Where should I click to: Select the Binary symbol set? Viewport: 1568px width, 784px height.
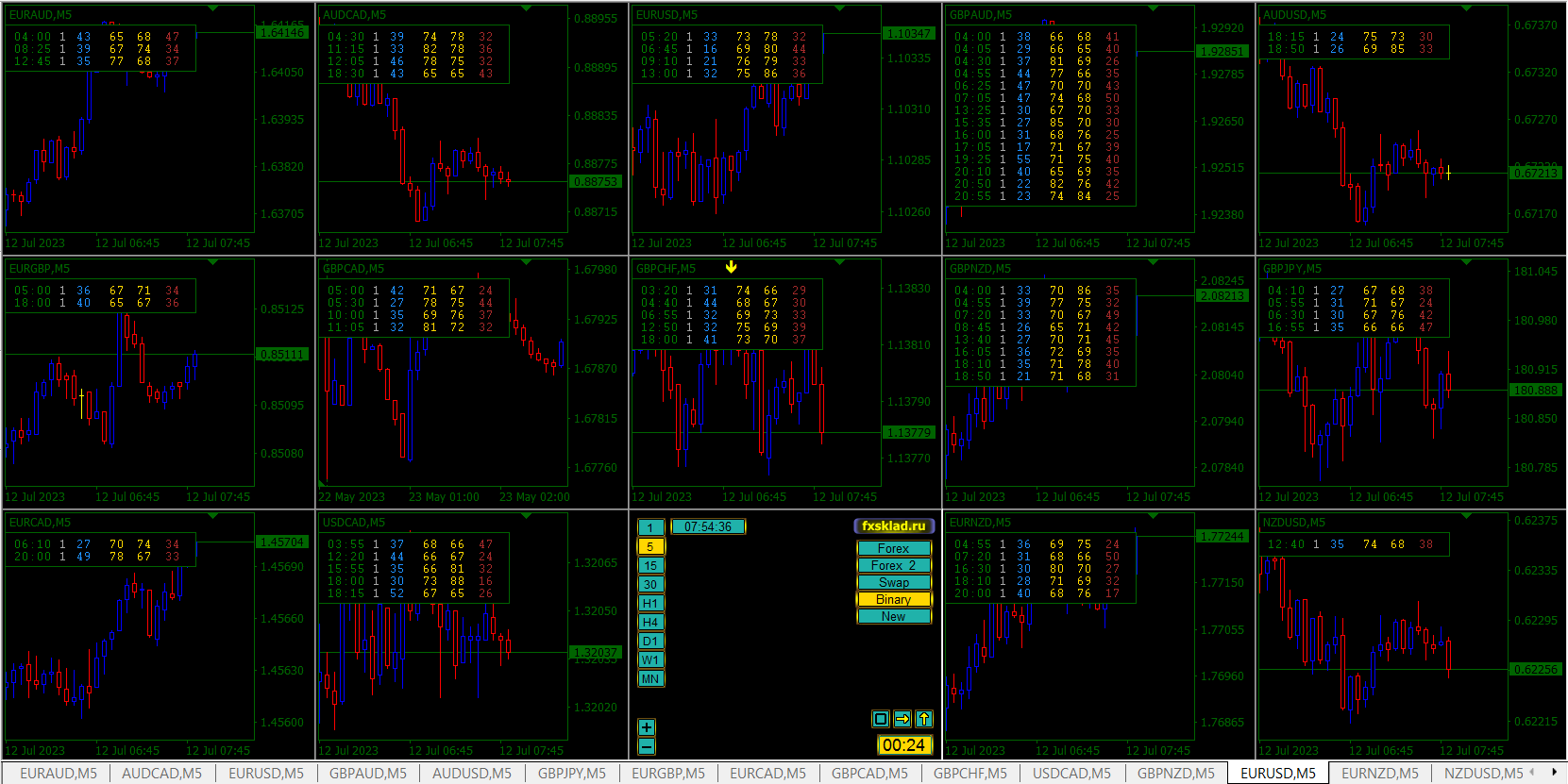click(894, 599)
